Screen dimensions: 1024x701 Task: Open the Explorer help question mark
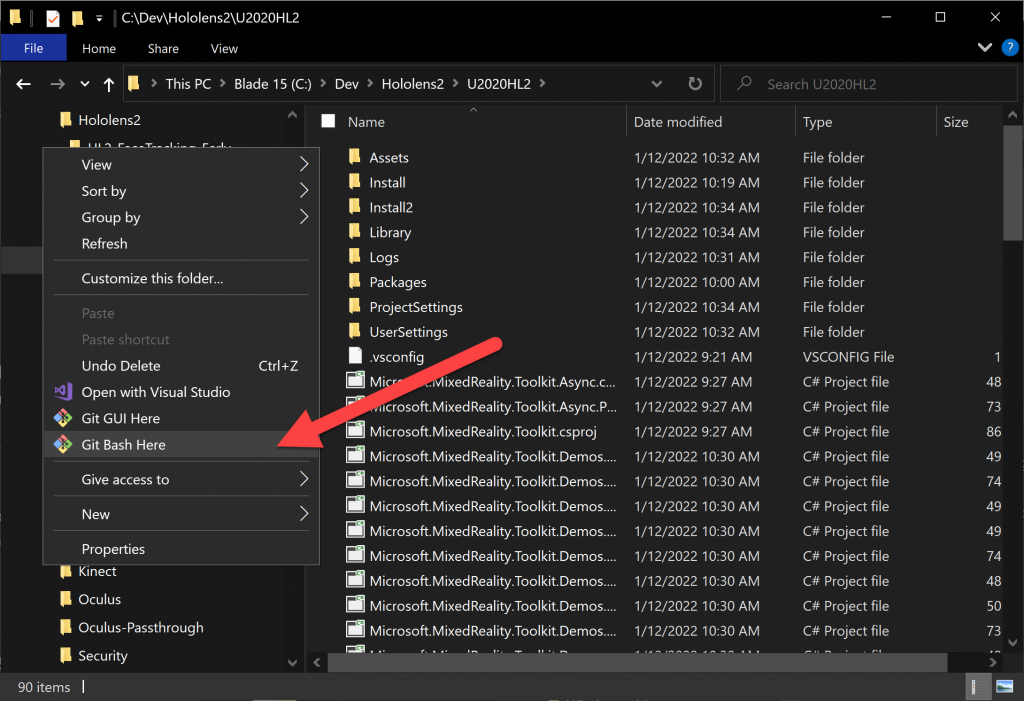[x=1010, y=48]
